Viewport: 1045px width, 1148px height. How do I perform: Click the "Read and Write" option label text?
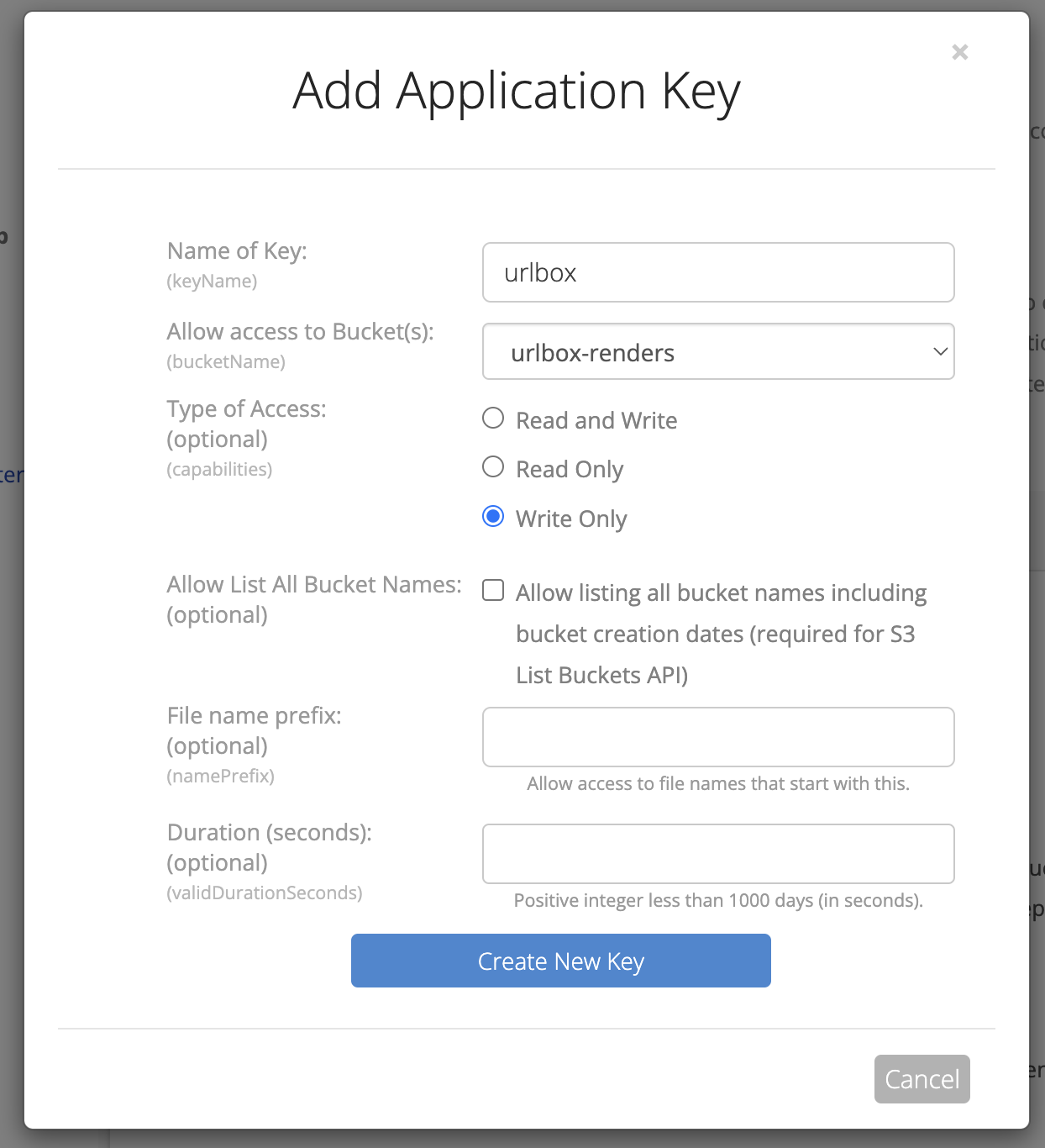(596, 420)
